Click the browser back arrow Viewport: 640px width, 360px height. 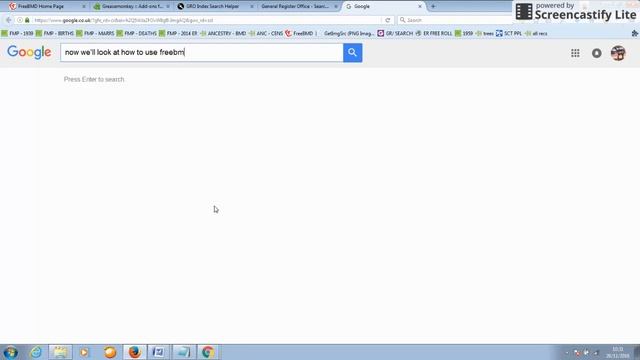click(9, 20)
